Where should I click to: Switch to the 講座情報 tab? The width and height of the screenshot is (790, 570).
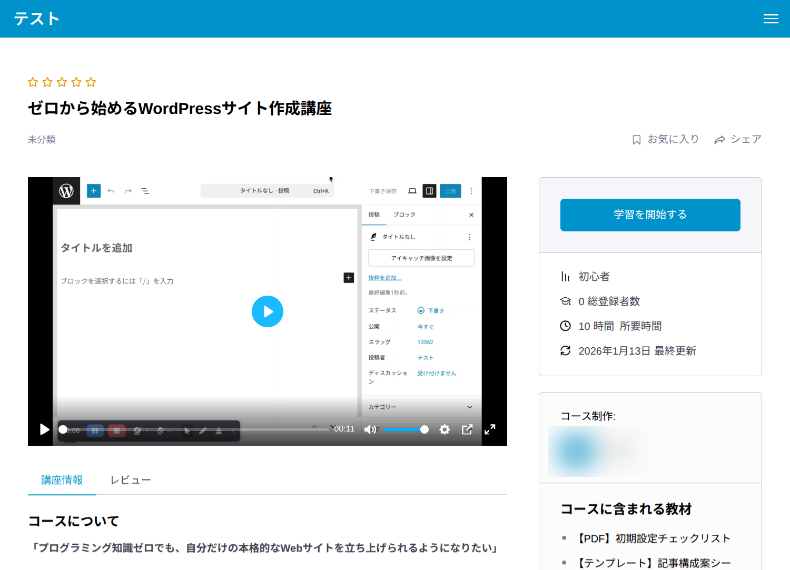tap(62, 480)
